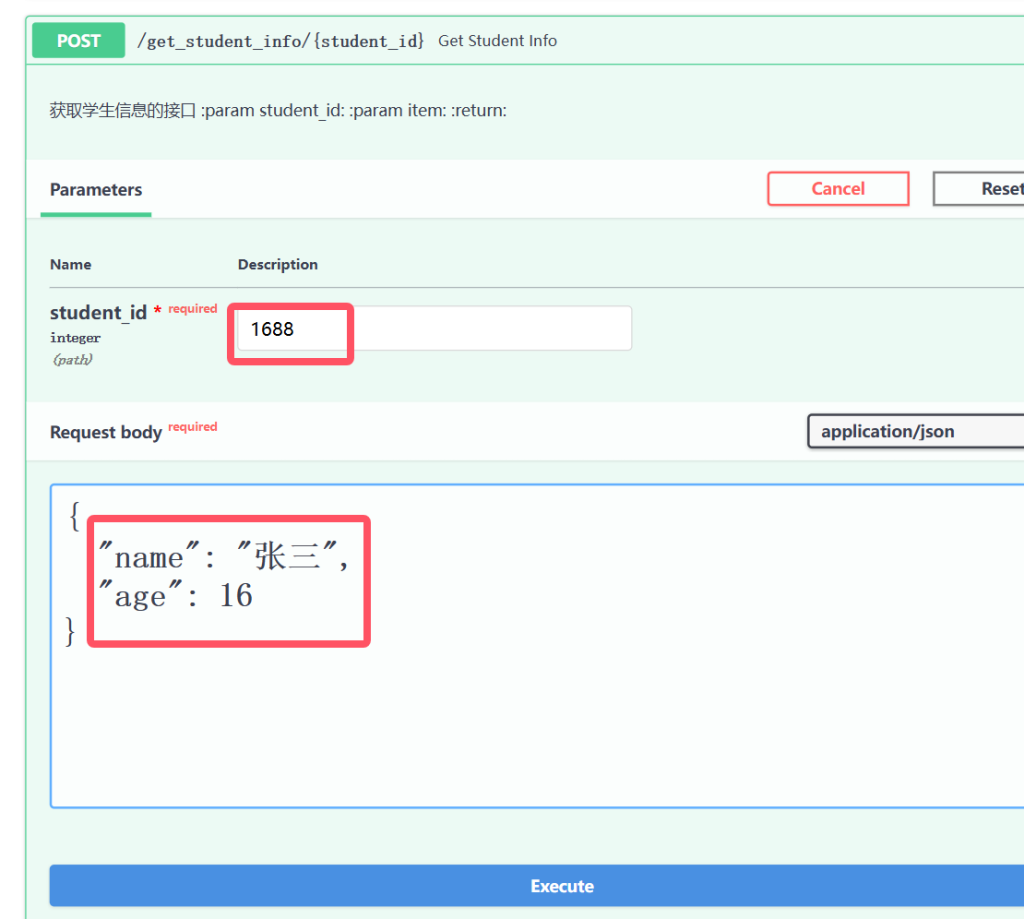Click the Get Student Info summary text
Image resolution: width=1024 pixels, height=919 pixels.
point(497,41)
